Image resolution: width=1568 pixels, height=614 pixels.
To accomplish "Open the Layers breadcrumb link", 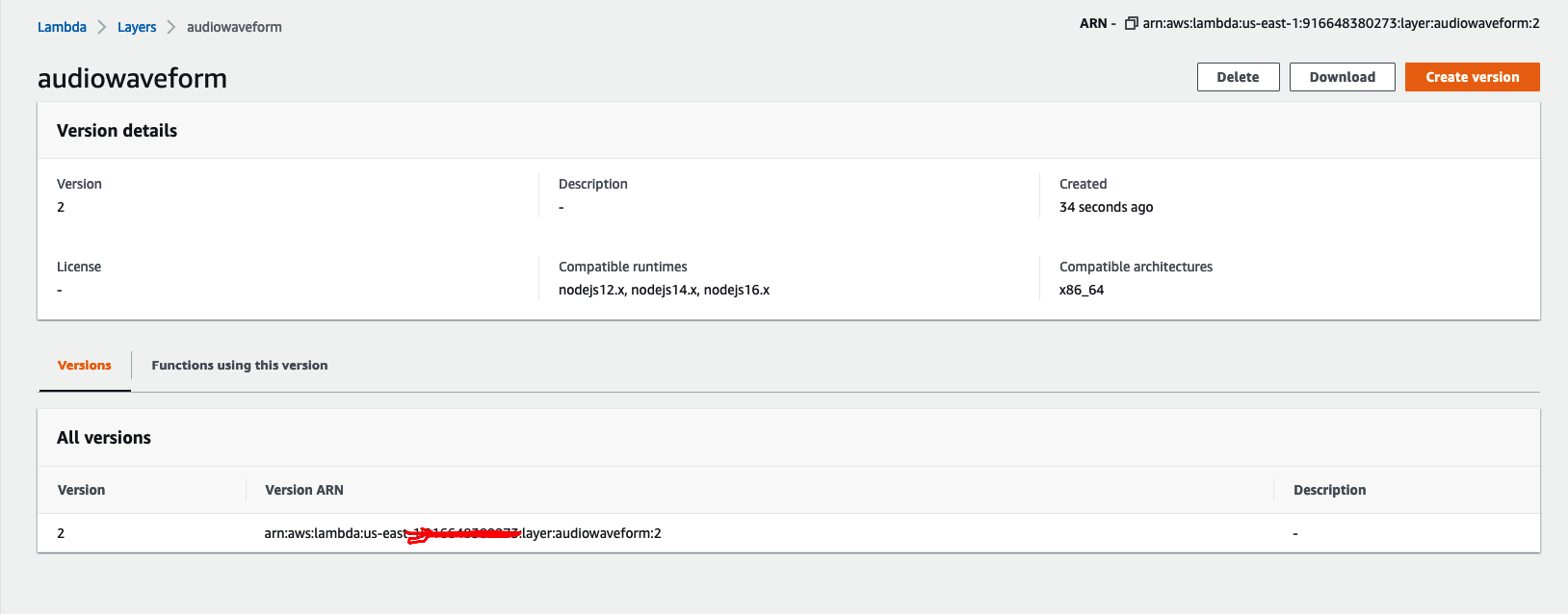I will tap(137, 27).
